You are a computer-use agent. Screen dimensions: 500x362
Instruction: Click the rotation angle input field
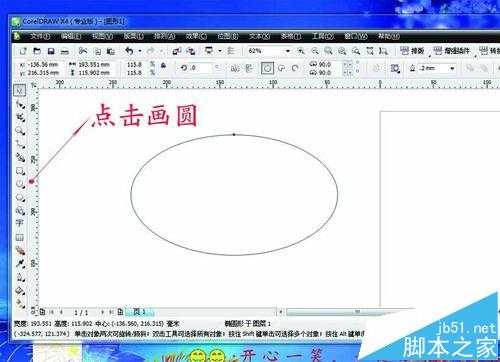200,68
